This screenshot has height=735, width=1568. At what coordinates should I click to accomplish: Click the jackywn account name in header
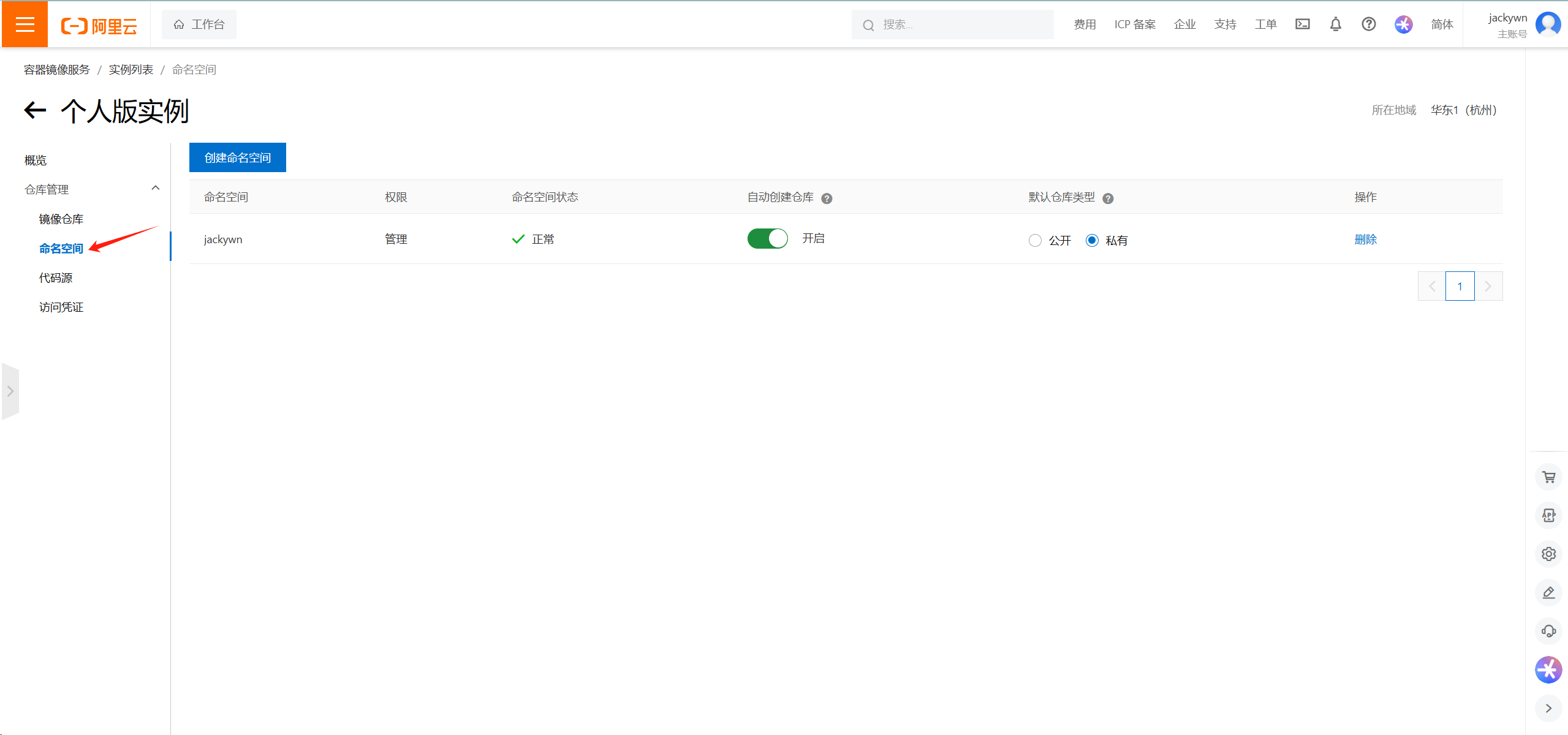pos(1508,18)
